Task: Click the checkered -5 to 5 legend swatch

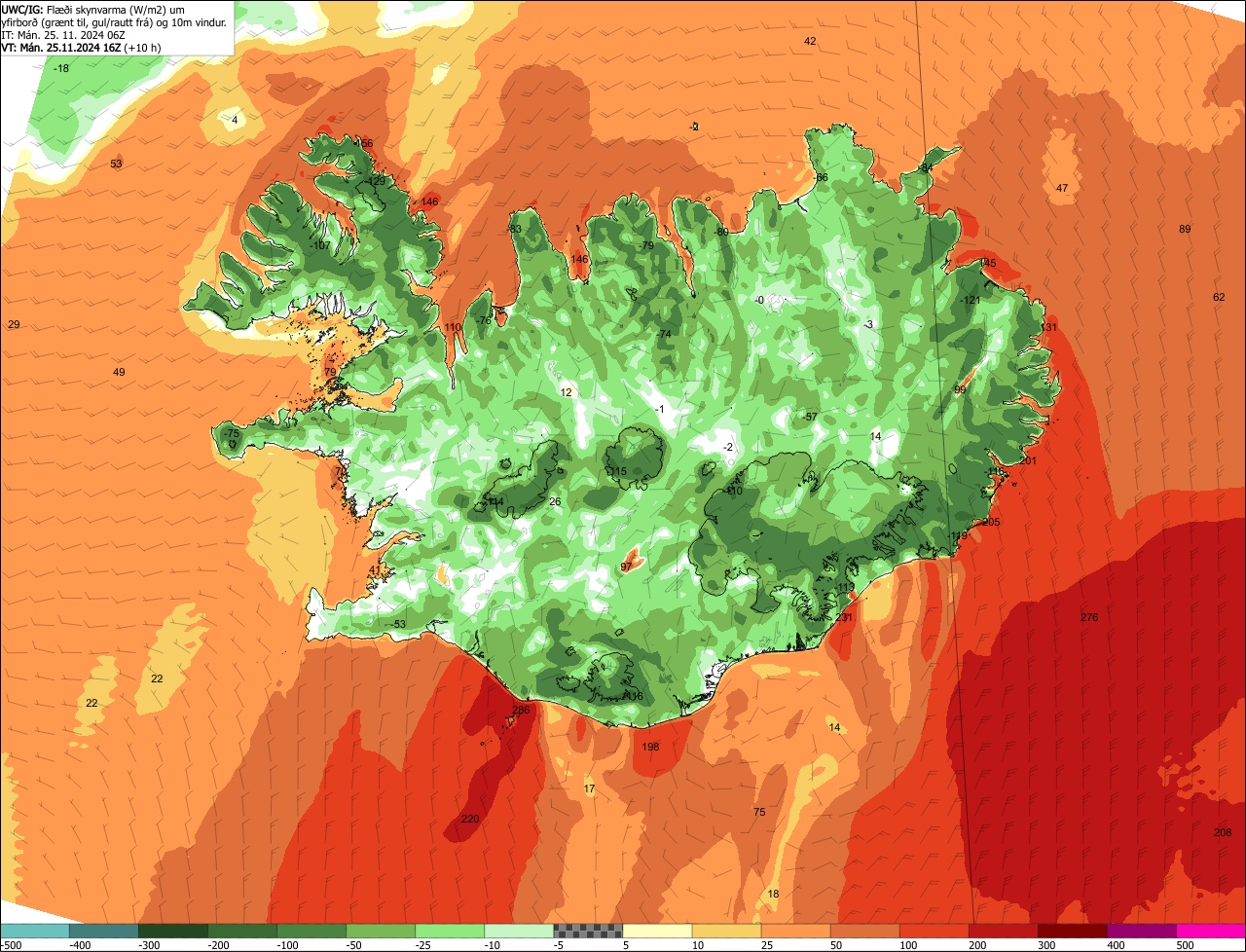Action: click(588, 931)
